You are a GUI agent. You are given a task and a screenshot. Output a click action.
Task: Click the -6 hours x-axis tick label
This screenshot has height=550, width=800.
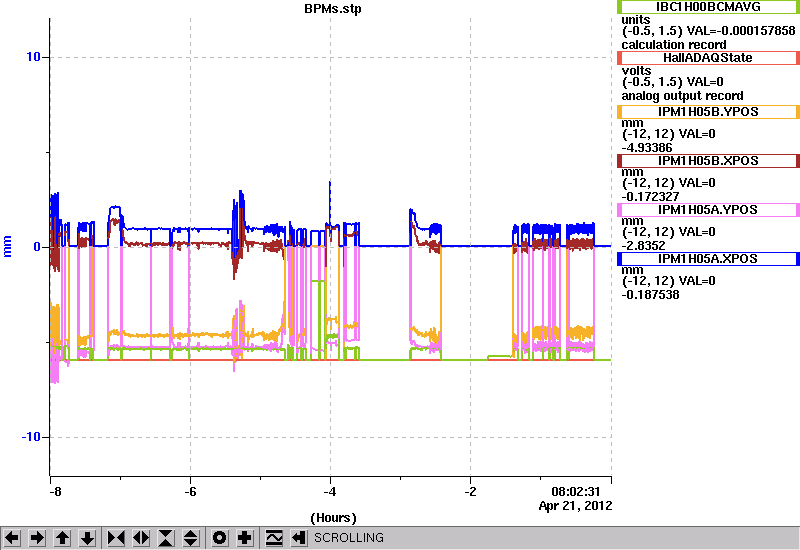tap(190, 492)
